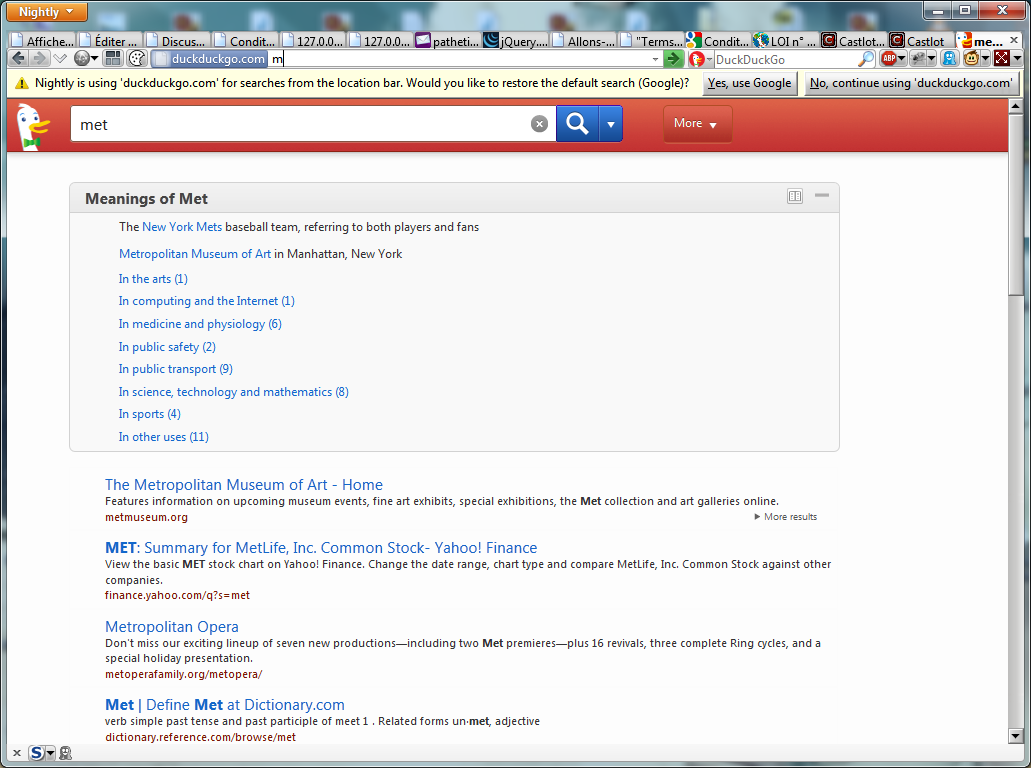Switch to the 'Affiche...' tab
1031x768 pixels.
click(x=43, y=41)
